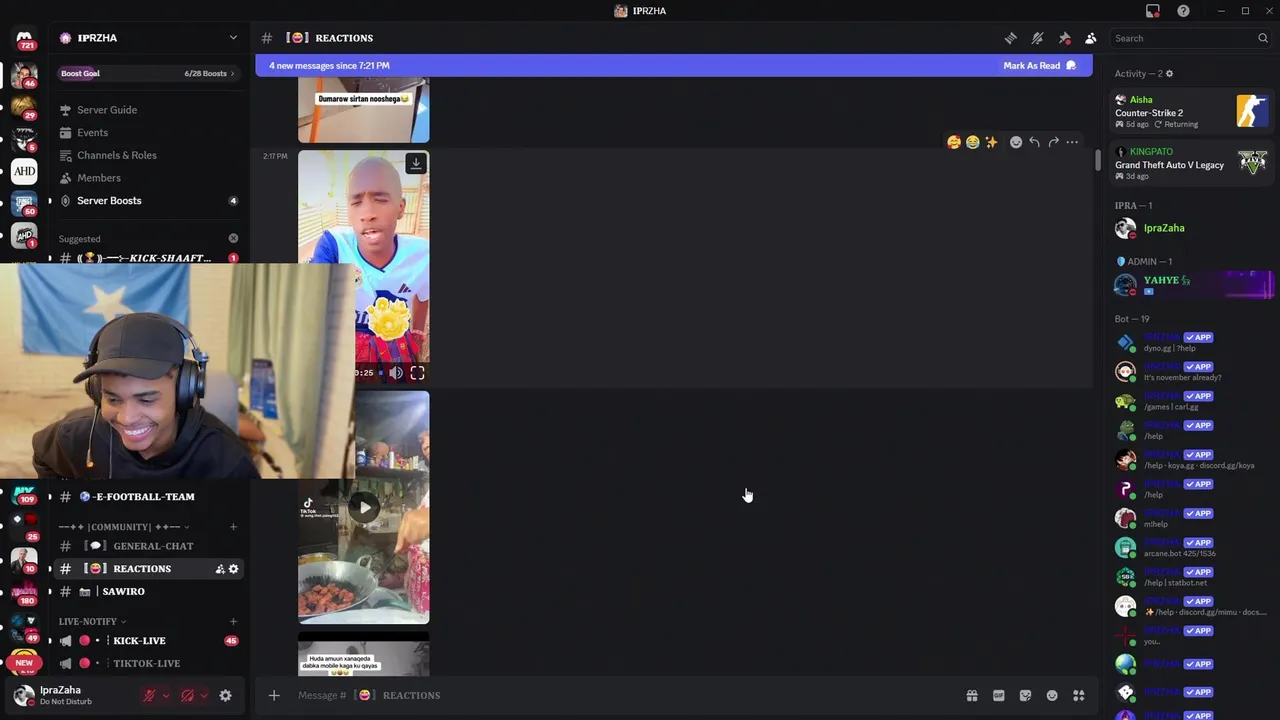This screenshot has height=720, width=1280.
Task: Open the KICK-LIVE announcement channel
Action: tap(148, 641)
